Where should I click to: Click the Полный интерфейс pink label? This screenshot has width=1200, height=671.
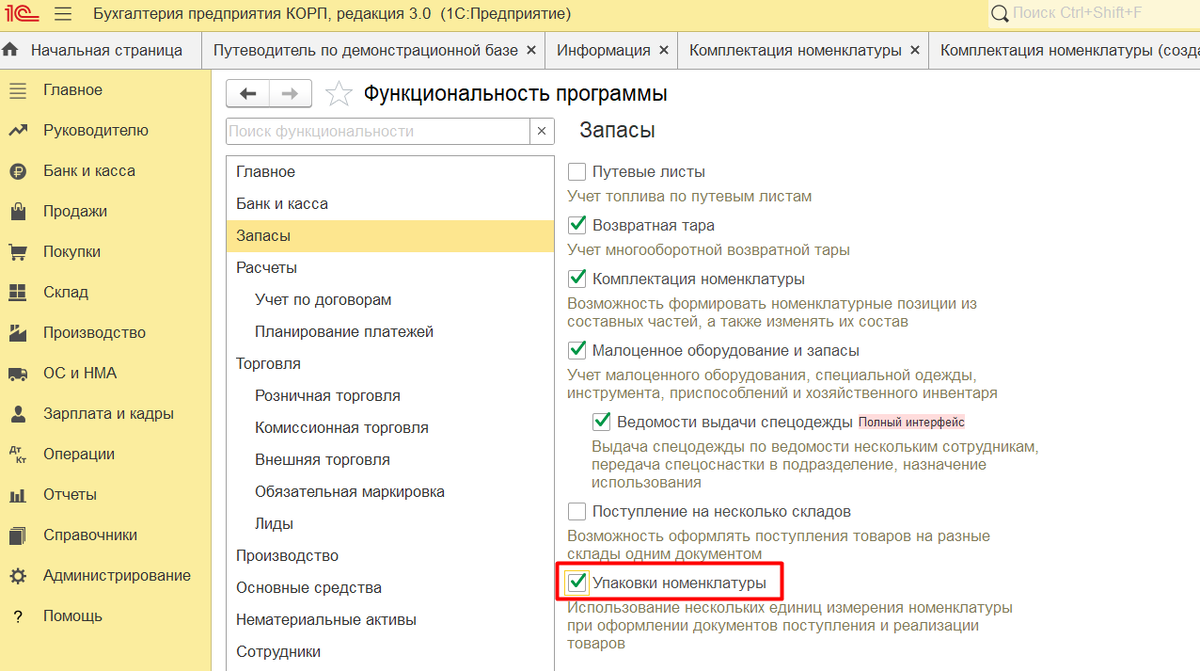pos(911,422)
